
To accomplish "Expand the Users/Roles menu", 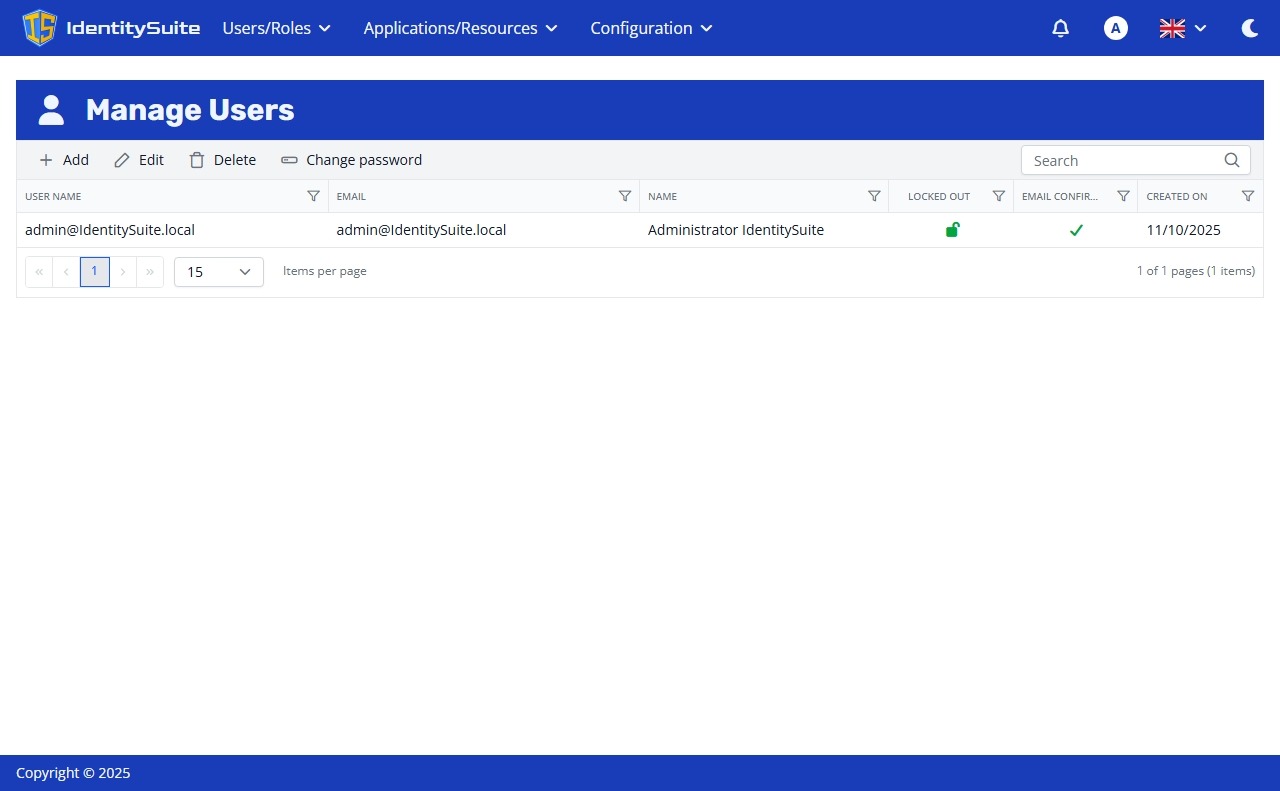I will [x=276, y=28].
